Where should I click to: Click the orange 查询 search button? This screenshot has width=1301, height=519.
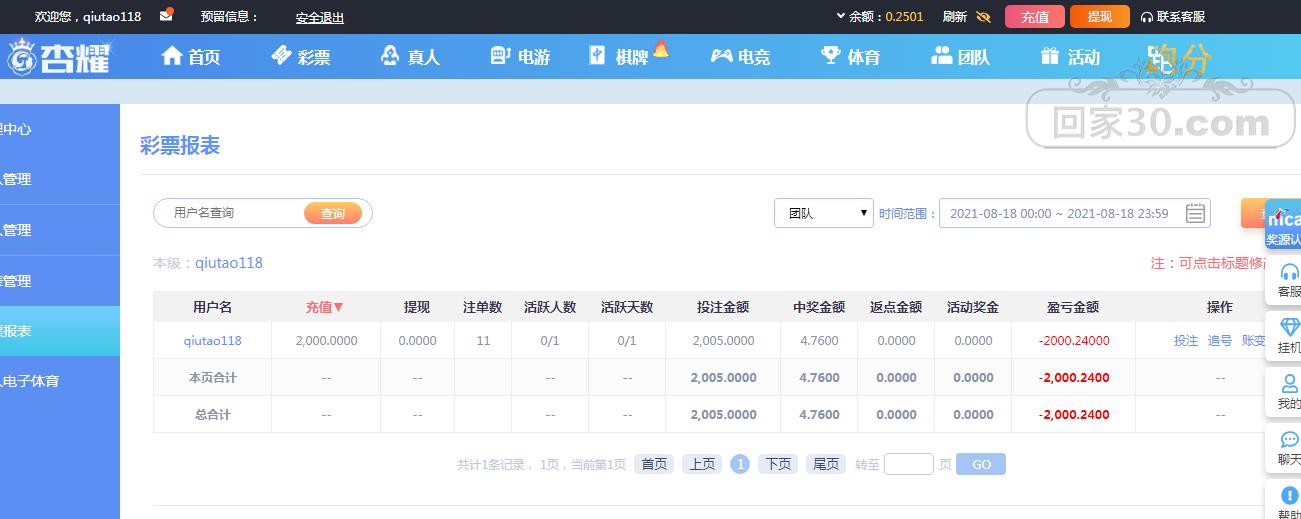333,213
